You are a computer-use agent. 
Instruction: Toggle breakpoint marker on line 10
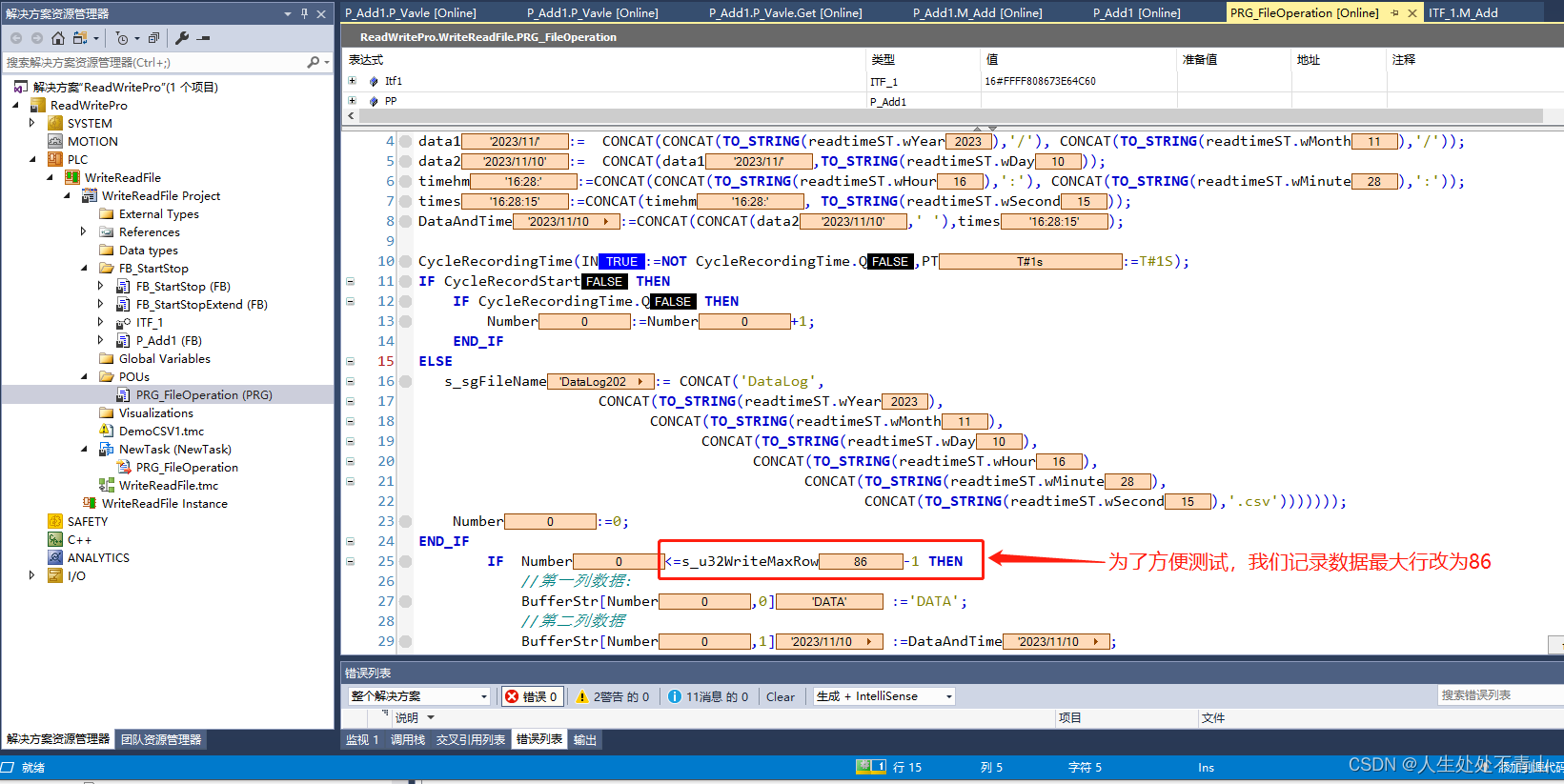405,261
